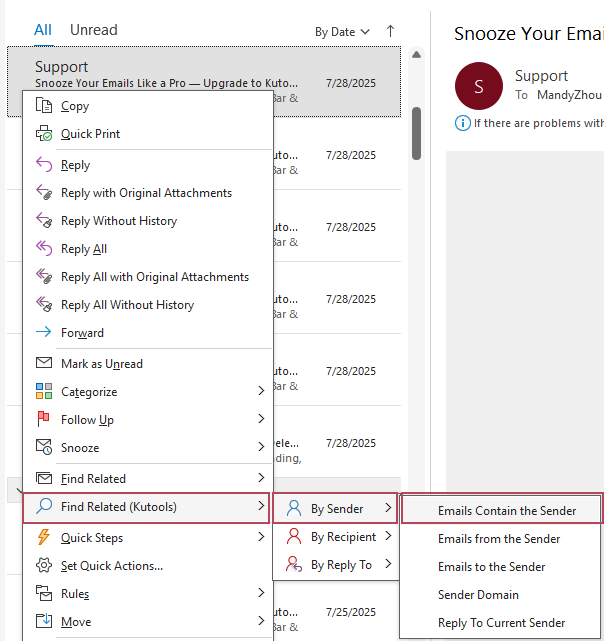Click Reply All with Original Attachments icon
604x641 pixels.
tap(44, 276)
